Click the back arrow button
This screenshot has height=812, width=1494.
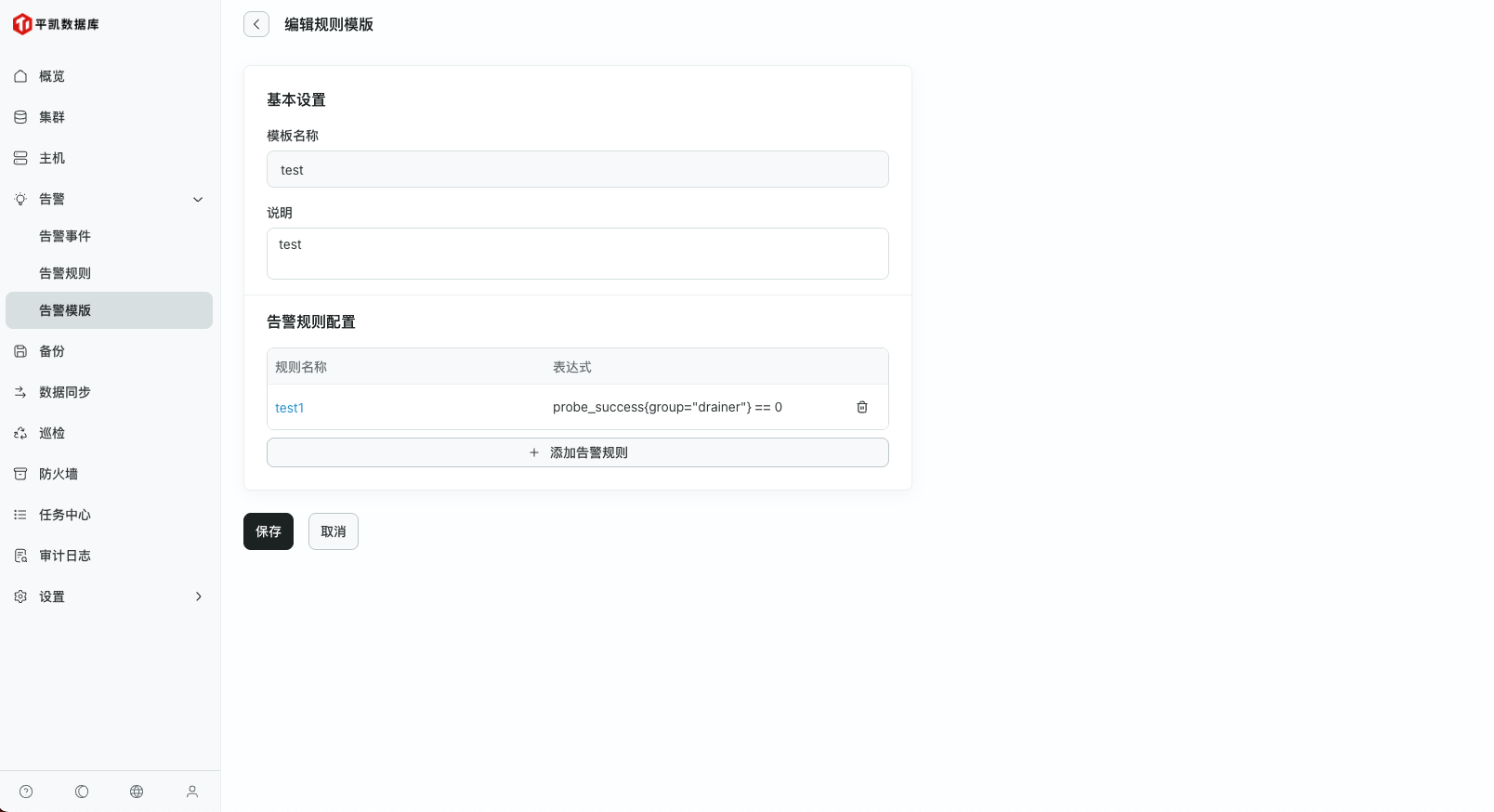click(x=256, y=24)
